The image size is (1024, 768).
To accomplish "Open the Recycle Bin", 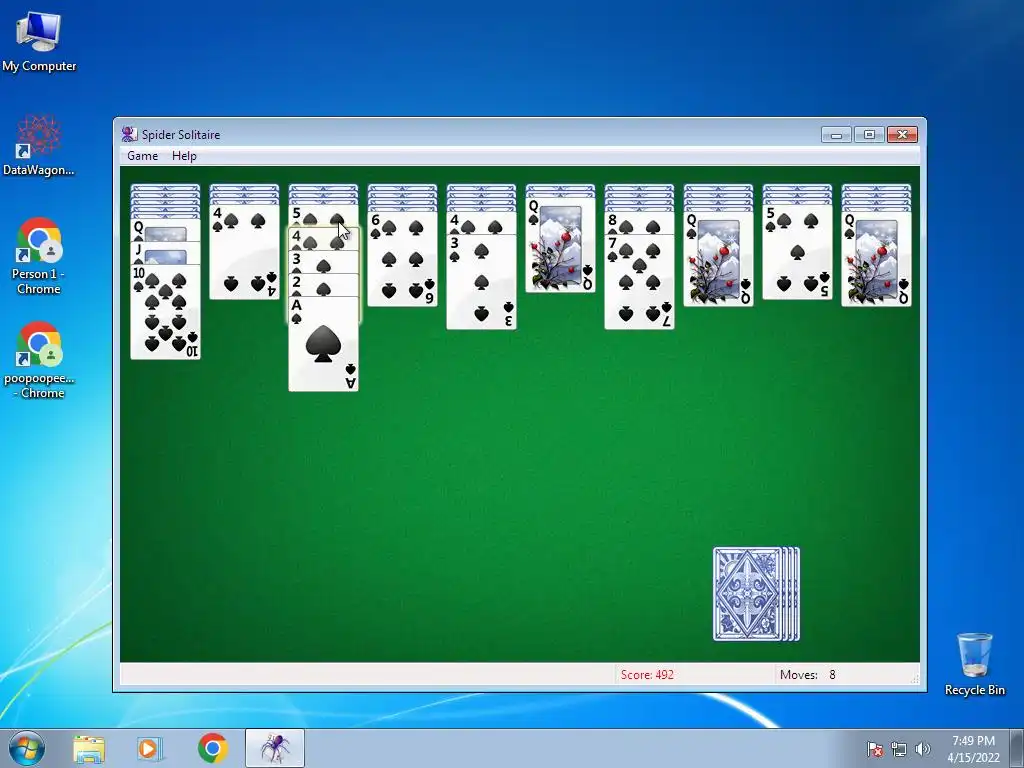I will (974, 664).
